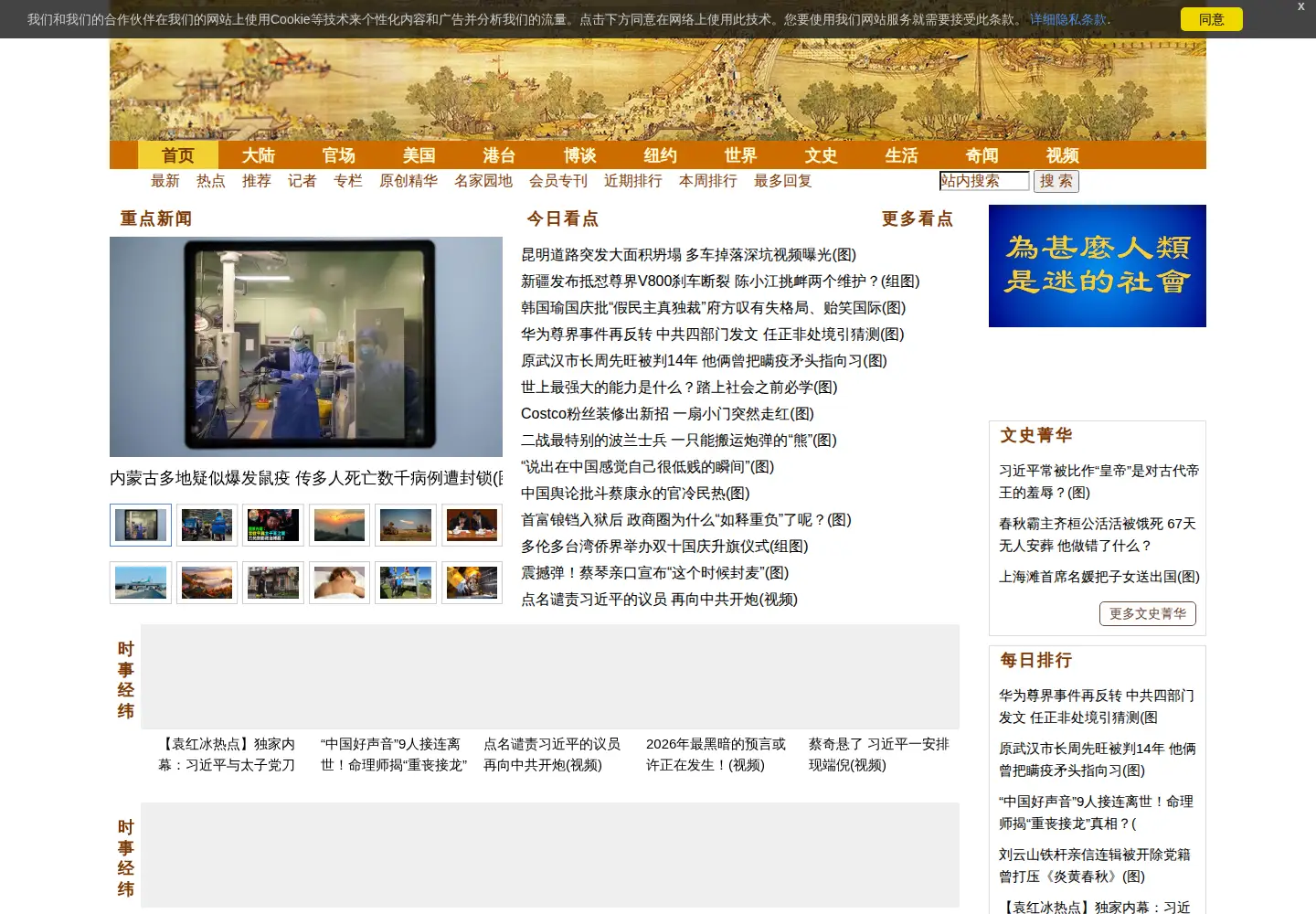Click the yellow 同意 consent button

pos(1211,19)
